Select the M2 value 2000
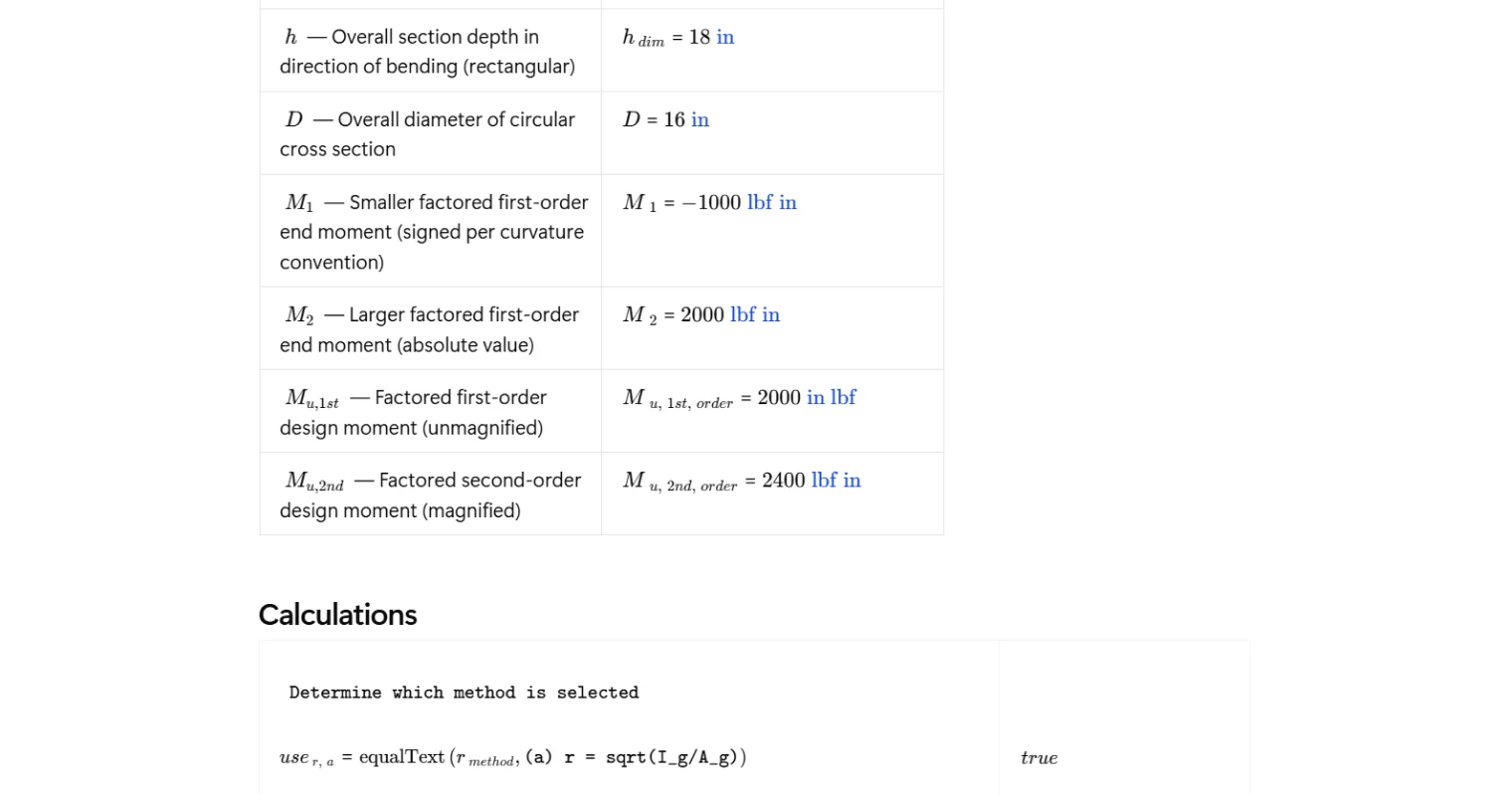This screenshot has height=794, width=1512. (702, 314)
